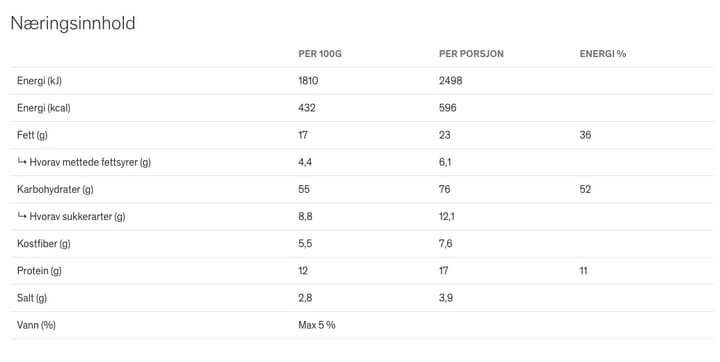This screenshot has width=720, height=362.
Task: Select the protein energy percent value 11
Action: [x=583, y=271]
